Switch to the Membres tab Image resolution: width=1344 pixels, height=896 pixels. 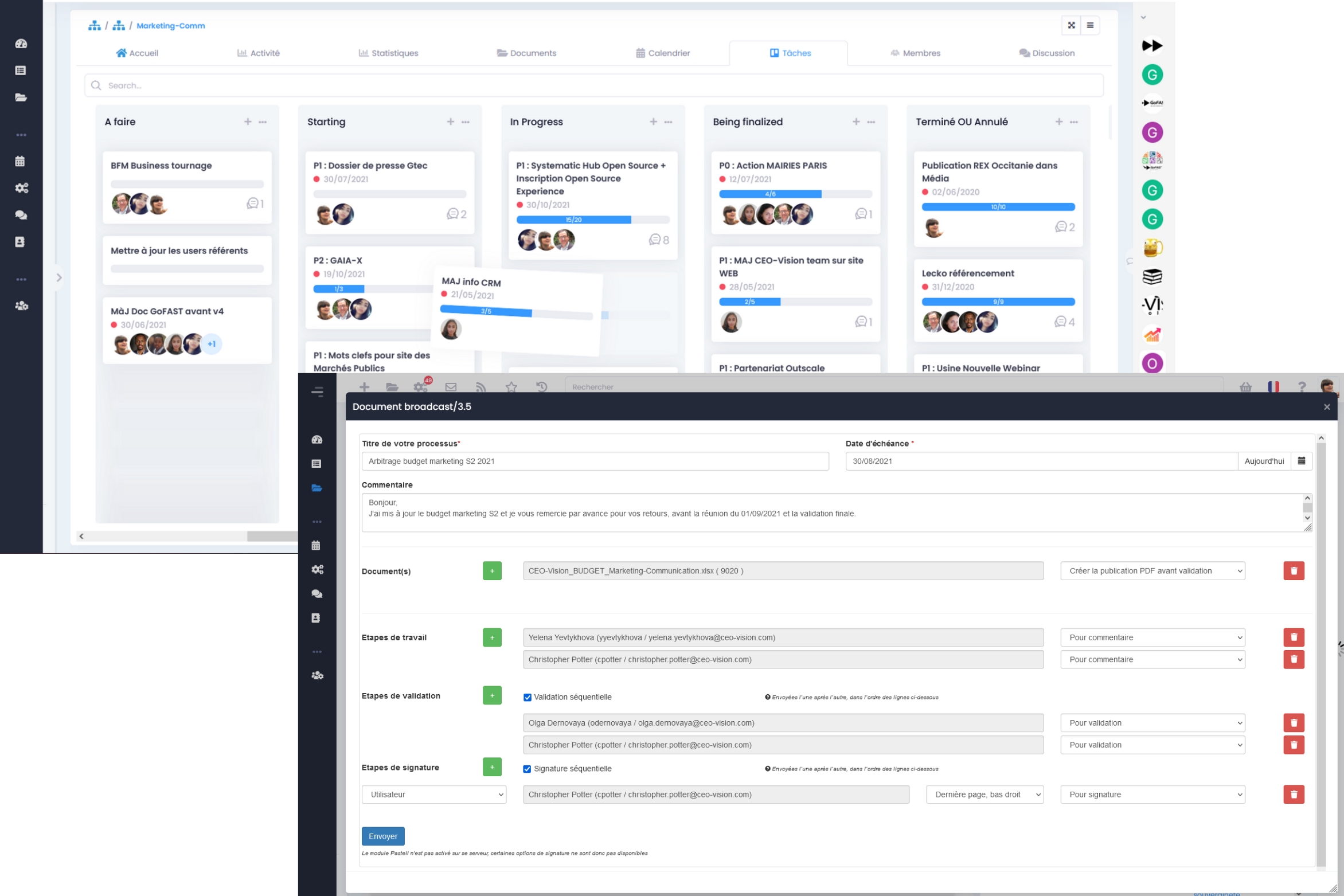tap(915, 53)
